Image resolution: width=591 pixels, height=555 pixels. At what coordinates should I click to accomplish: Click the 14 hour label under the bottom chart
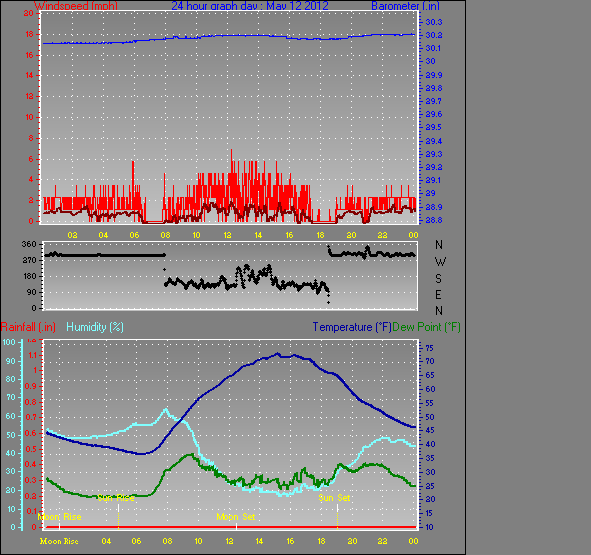click(x=259, y=541)
